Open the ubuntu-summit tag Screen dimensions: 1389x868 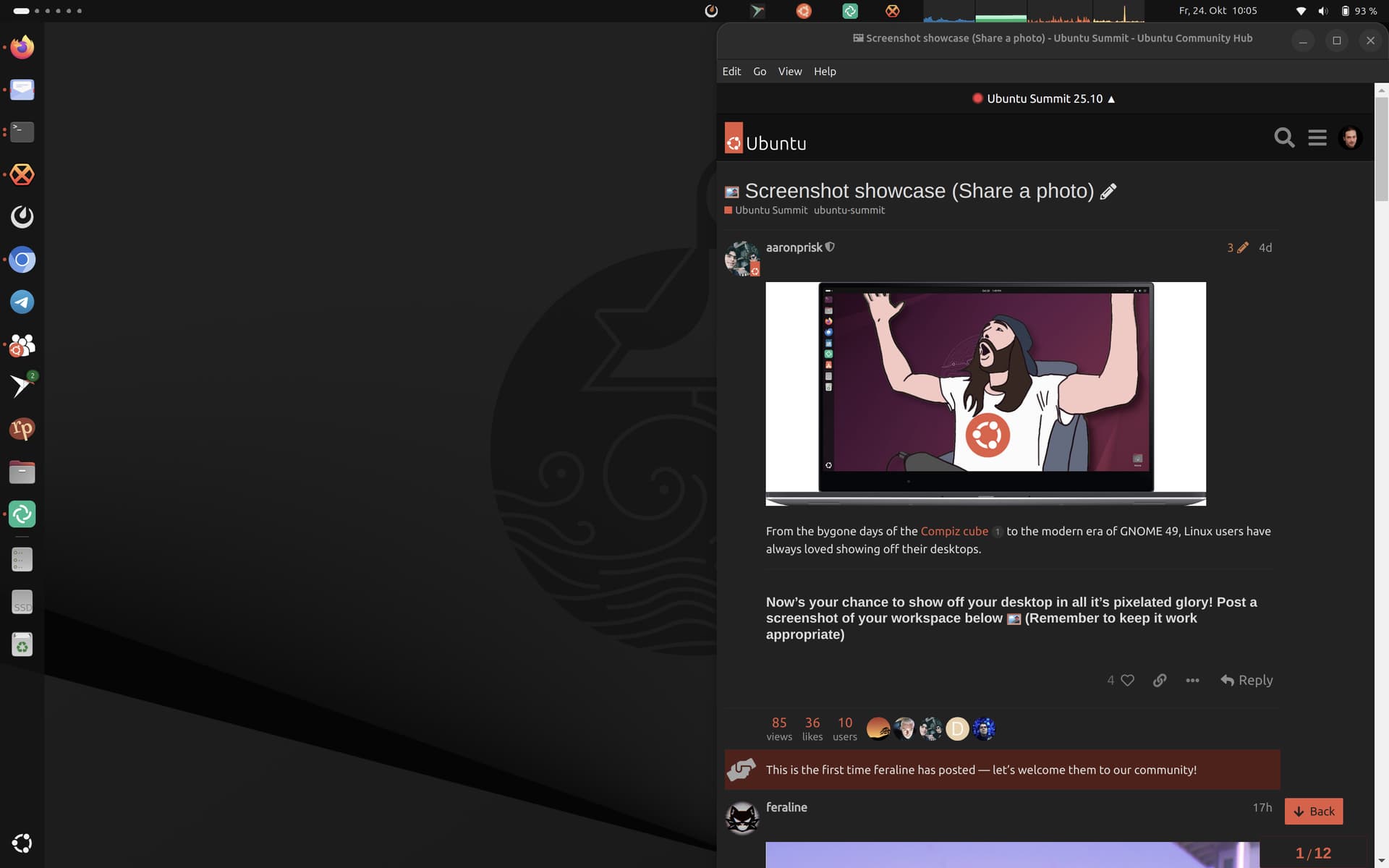[x=849, y=210]
